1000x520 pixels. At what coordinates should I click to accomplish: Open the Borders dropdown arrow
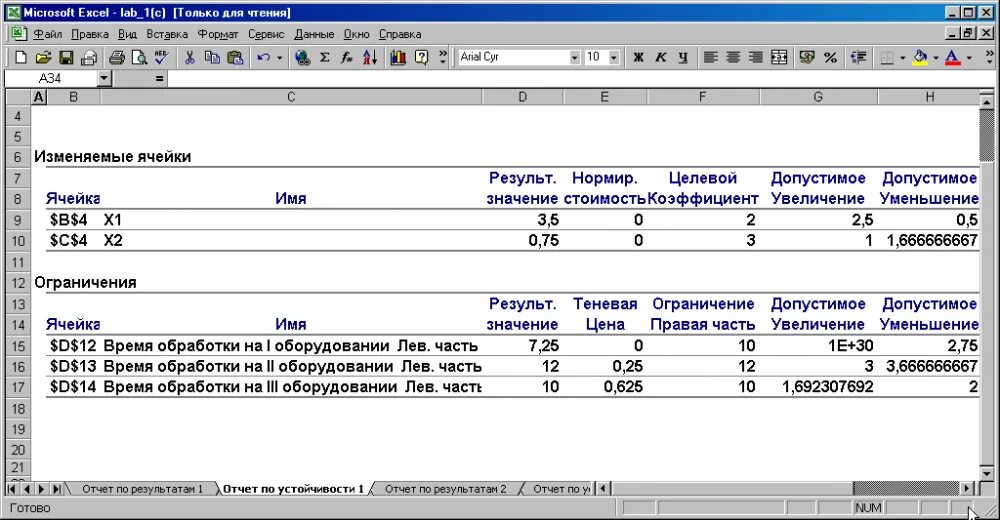(902, 57)
